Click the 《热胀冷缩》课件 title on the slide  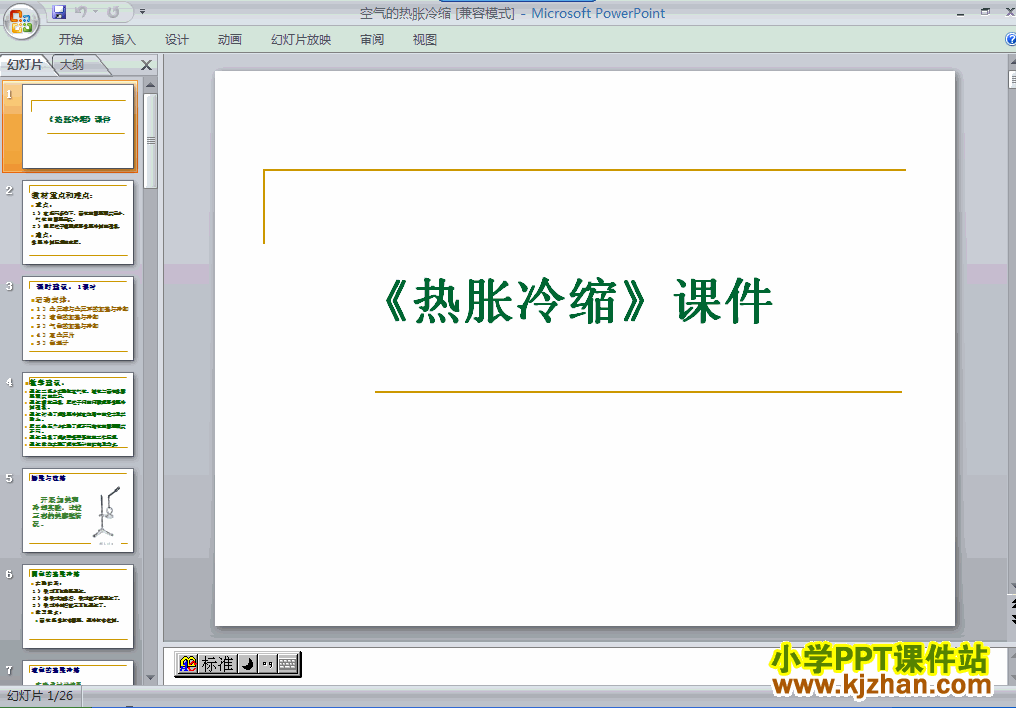578,301
